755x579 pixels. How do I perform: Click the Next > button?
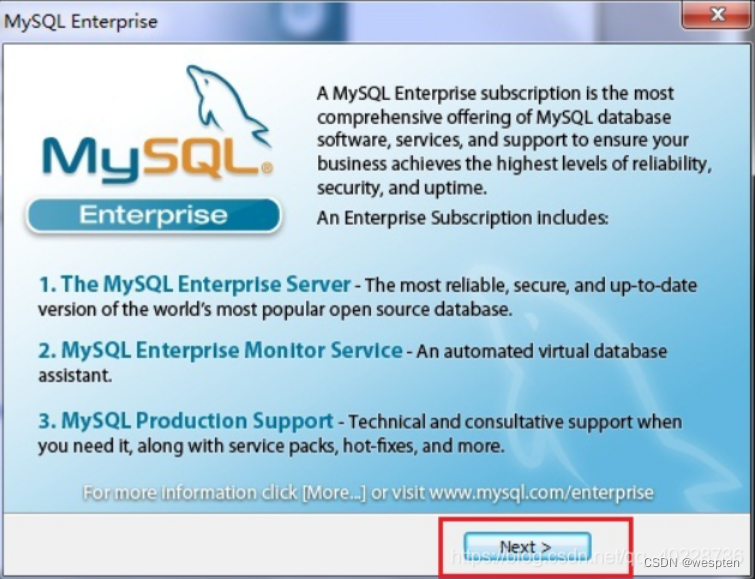[x=527, y=547]
